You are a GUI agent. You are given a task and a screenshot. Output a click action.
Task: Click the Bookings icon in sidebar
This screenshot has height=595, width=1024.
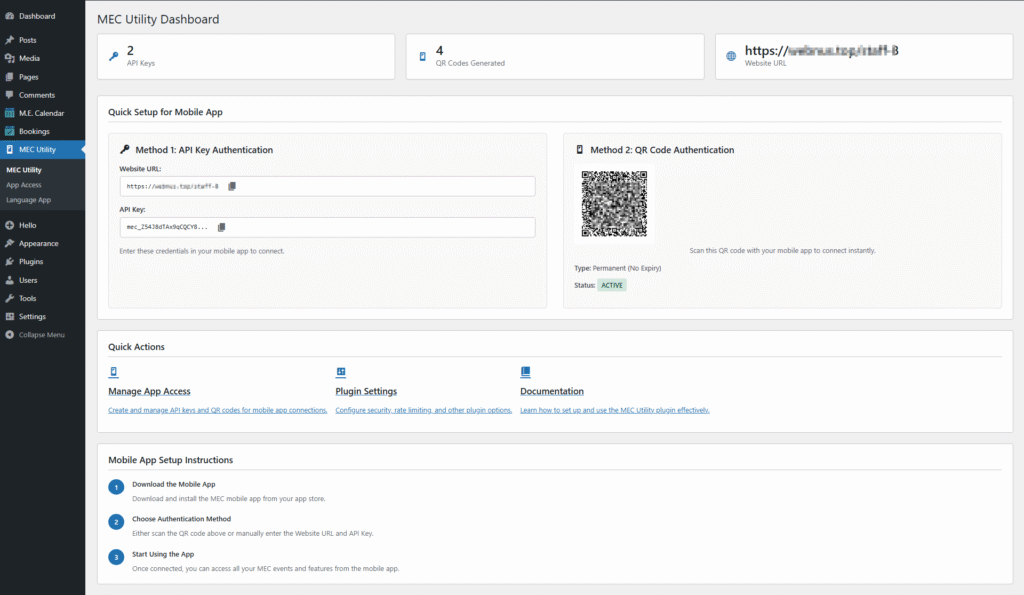[x=10, y=131]
